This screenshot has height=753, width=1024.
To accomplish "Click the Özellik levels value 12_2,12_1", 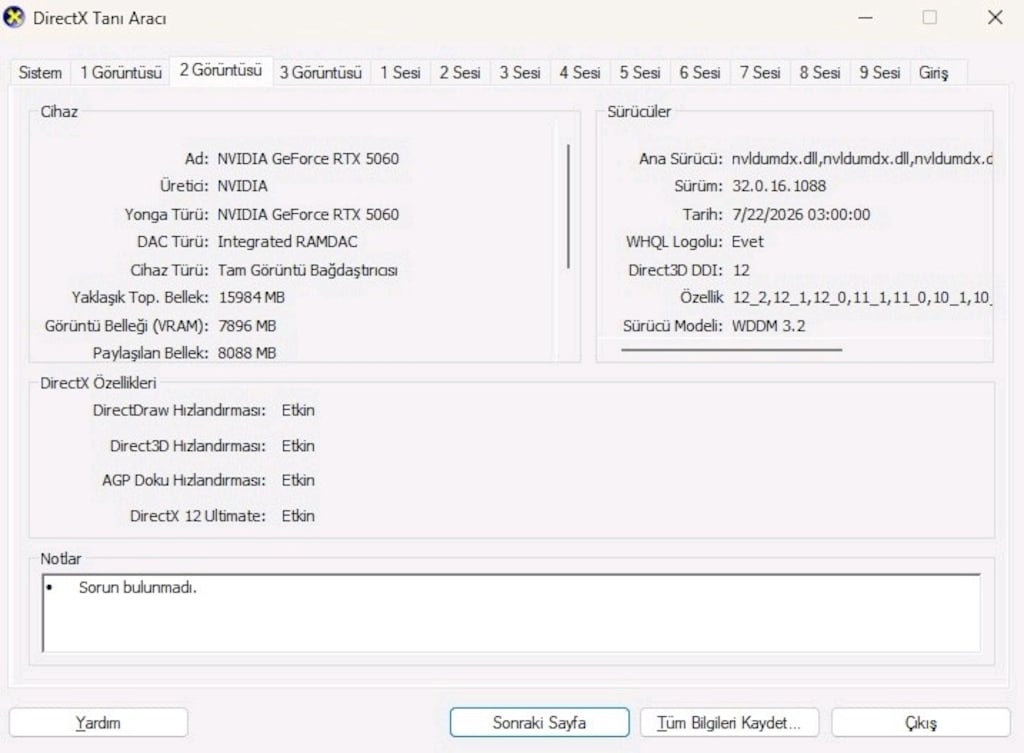I will pos(861,298).
